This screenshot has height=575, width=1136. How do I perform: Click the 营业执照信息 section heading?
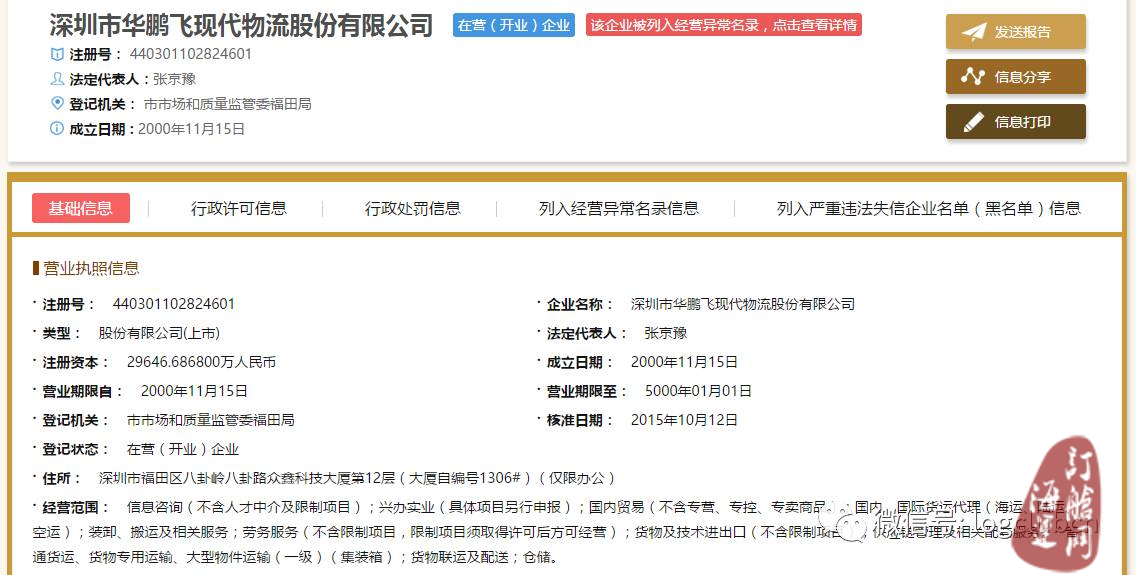(91, 269)
